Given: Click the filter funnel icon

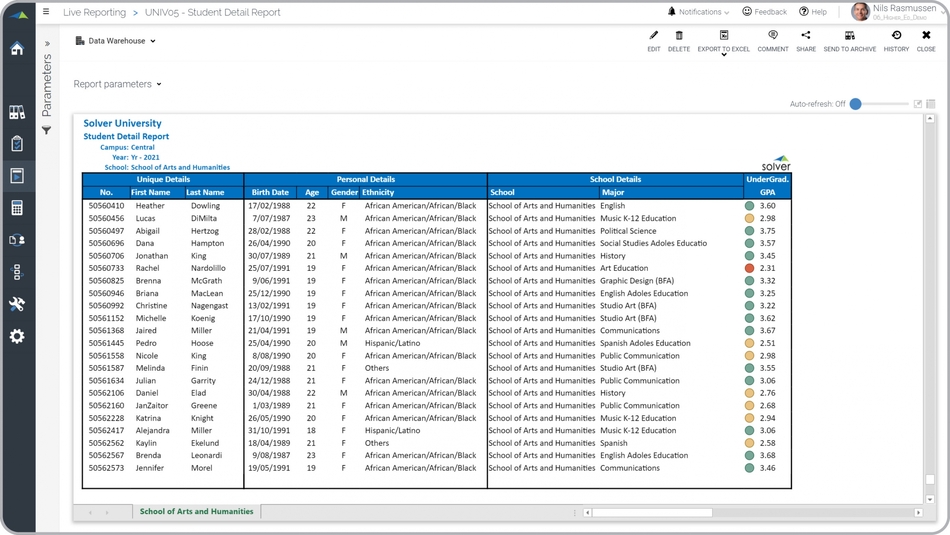Looking at the screenshot, I should click(46, 130).
